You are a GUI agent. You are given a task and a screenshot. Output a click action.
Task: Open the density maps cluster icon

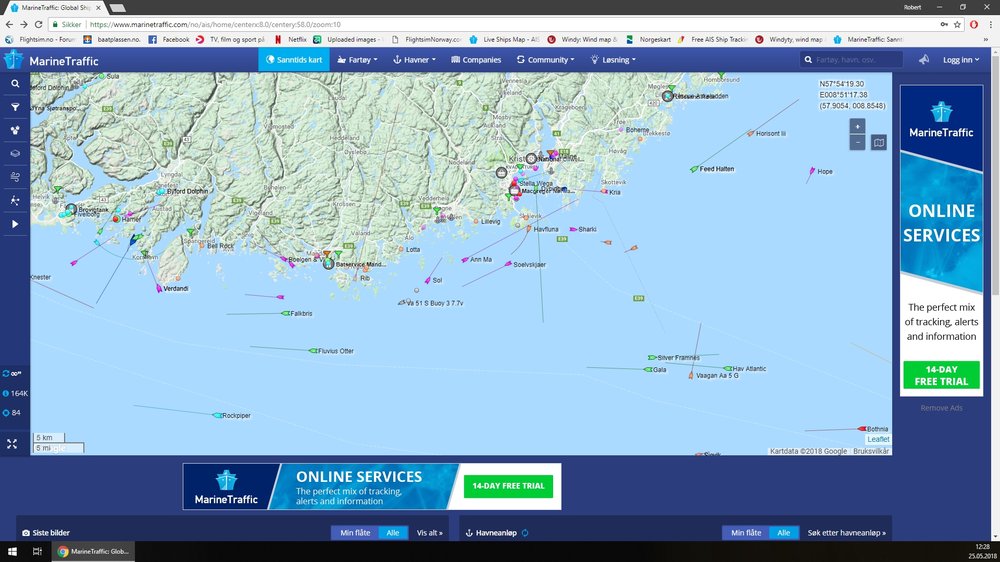(x=15, y=130)
